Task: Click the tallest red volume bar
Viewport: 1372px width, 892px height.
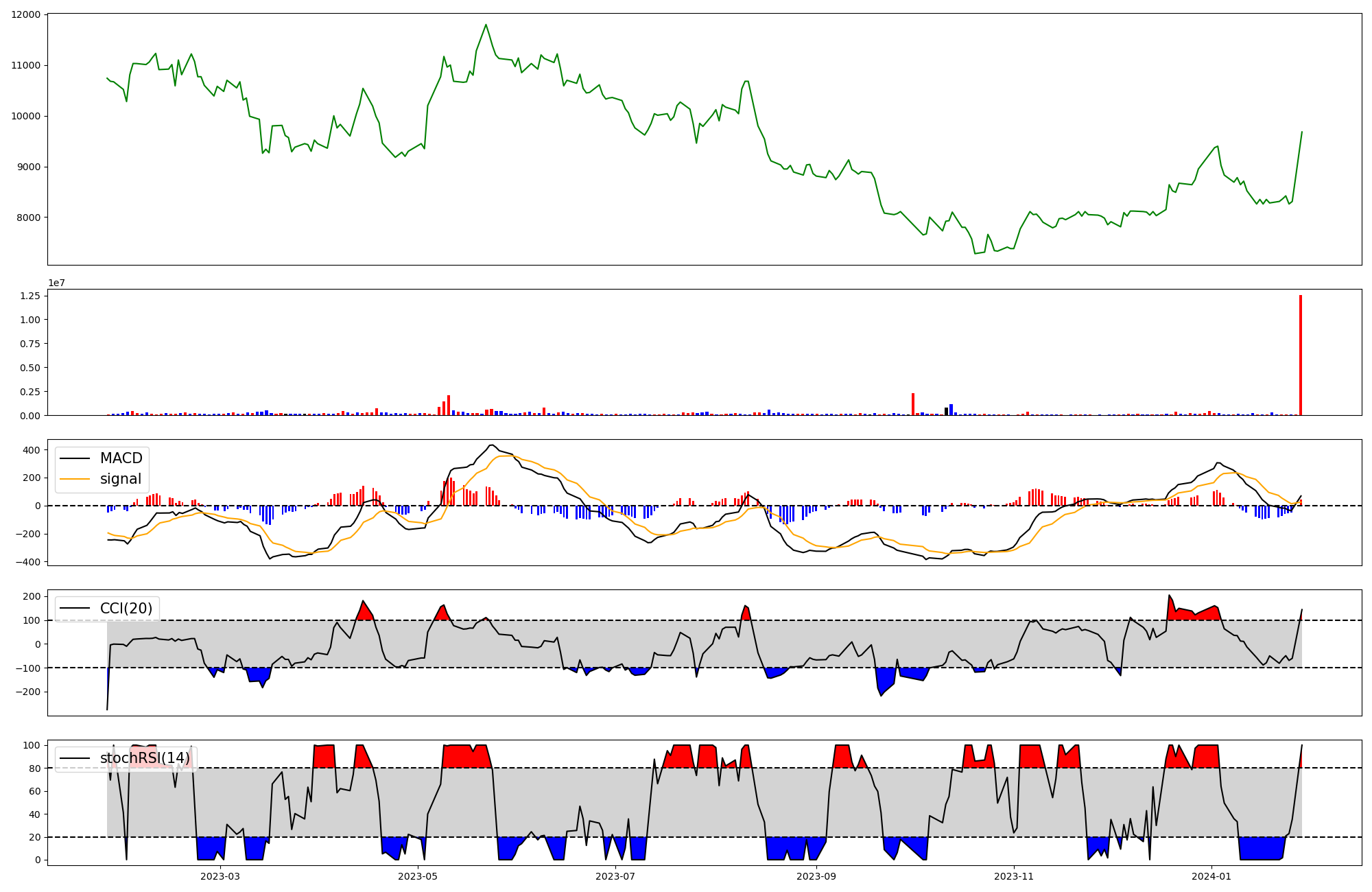Action: 1300,355
